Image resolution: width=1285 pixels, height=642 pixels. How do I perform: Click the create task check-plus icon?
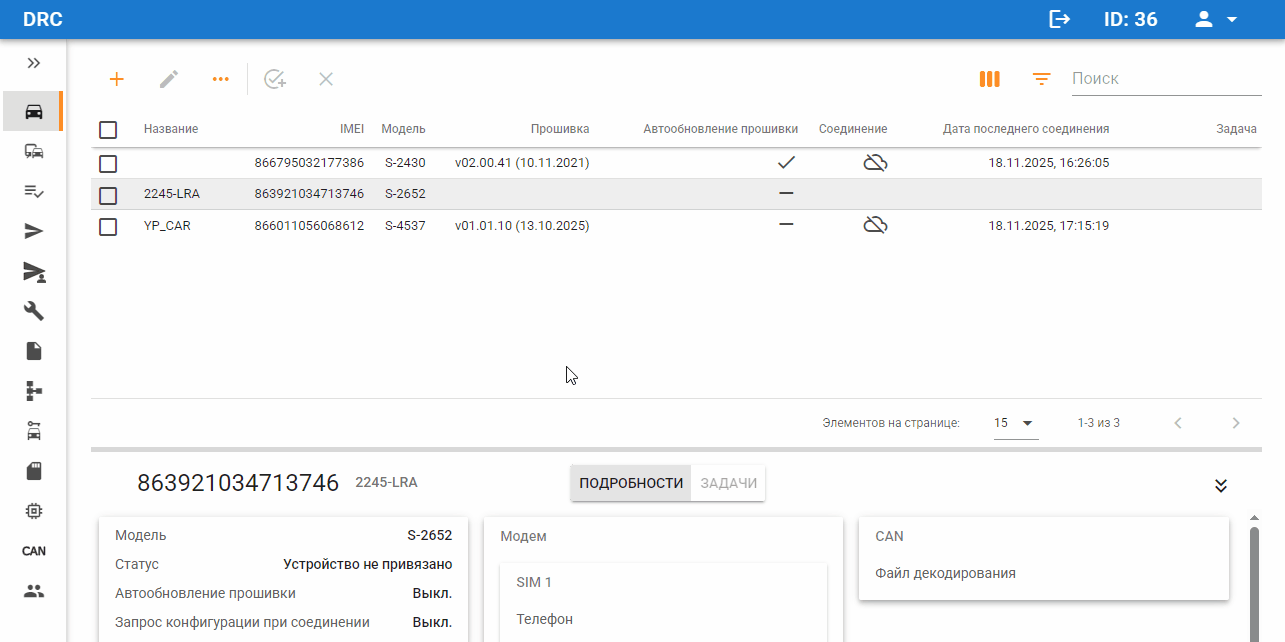pyautogui.click(x=275, y=78)
